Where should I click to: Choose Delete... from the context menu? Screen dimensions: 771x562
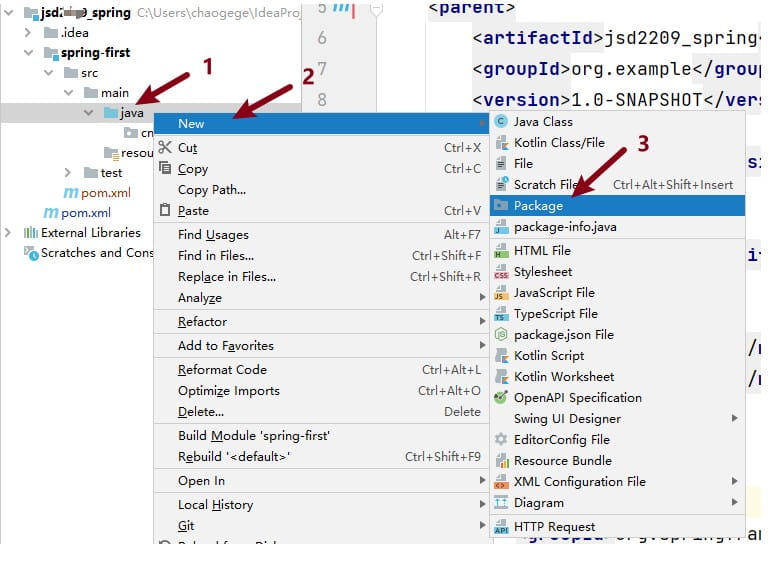pos(322,412)
